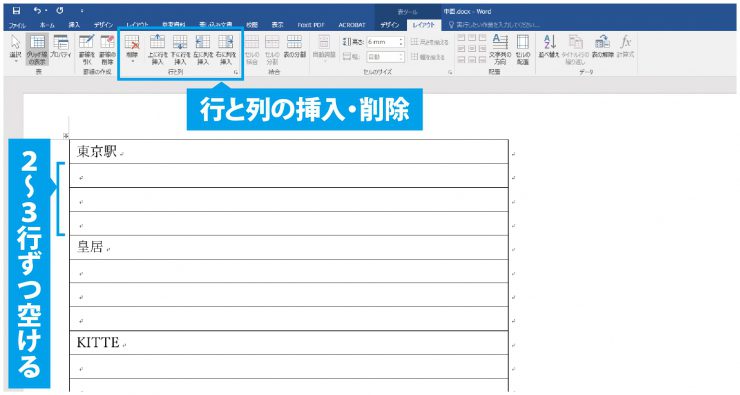This screenshot has height=395, width=740.
Task: Click the Align Top Left icon
Action: (x=461, y=37)
